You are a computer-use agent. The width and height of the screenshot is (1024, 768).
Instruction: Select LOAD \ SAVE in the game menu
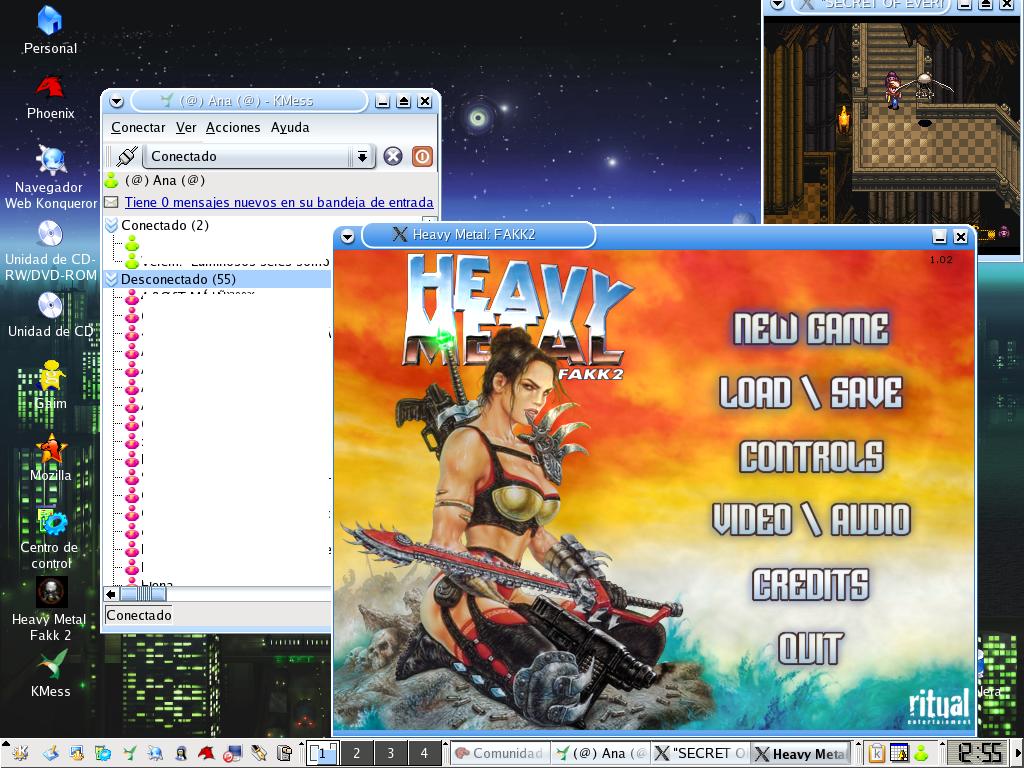[x=810, y=392]
